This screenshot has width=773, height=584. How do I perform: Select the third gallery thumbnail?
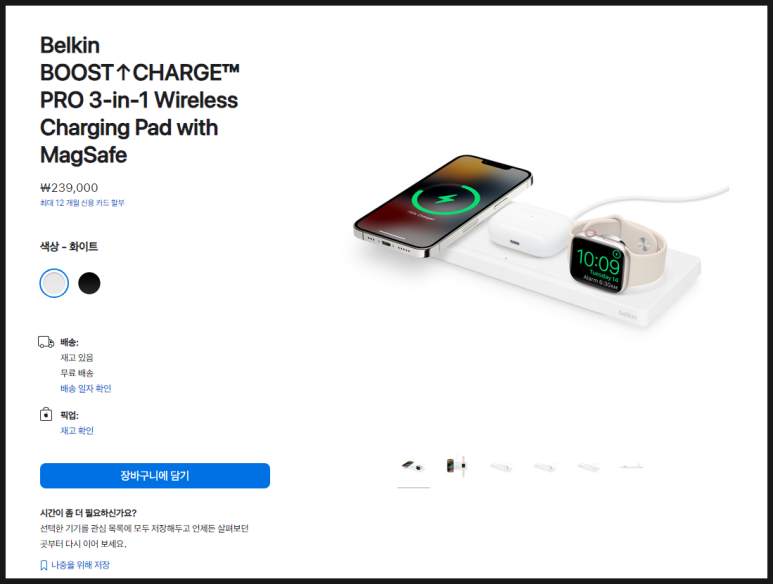tap(501, 466)
